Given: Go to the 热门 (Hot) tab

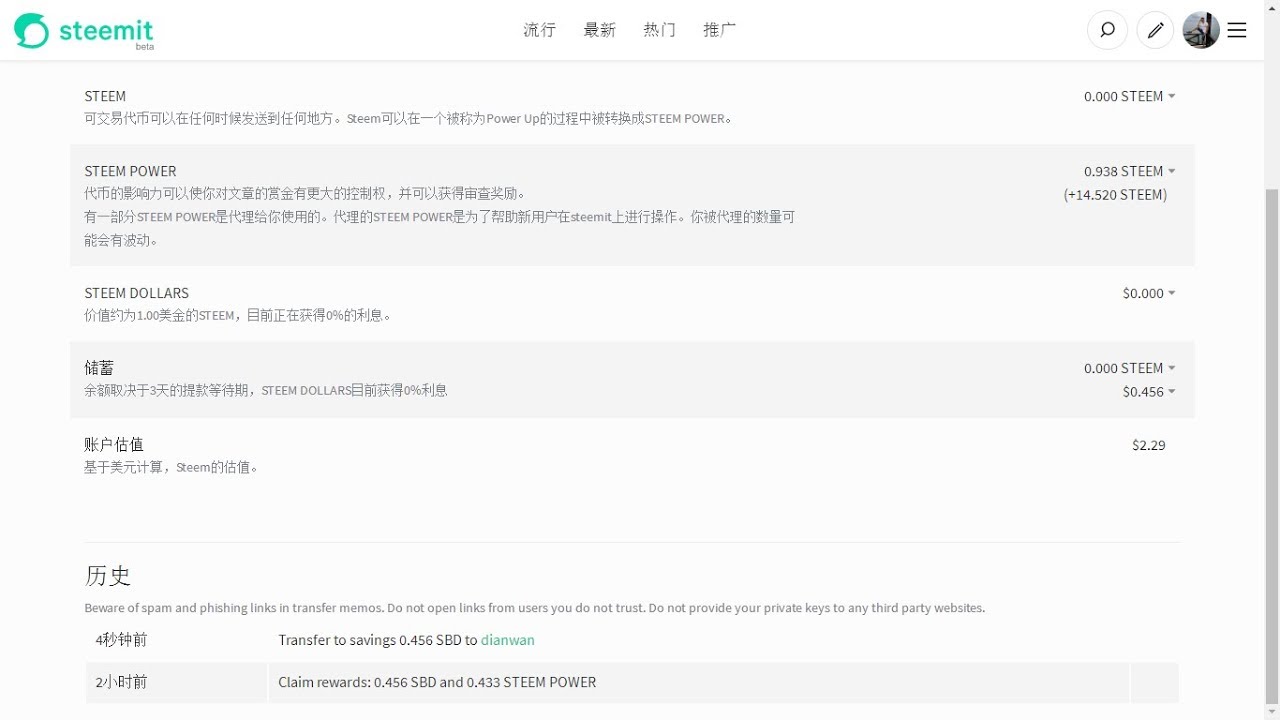Looking at the screenshot, I should point(659,30).
